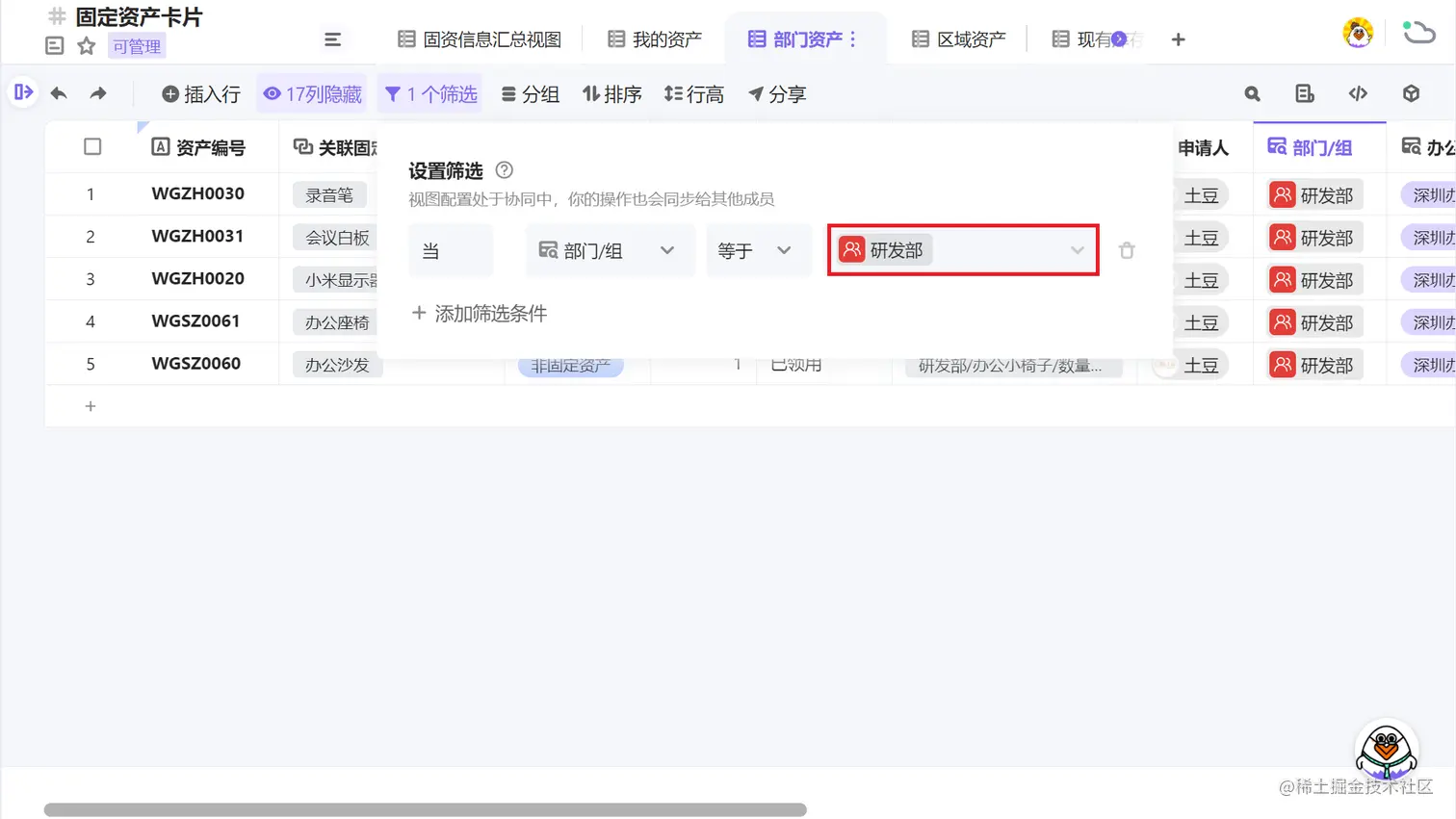
Task: Click the undo arrow
Action: click(x=59, y=93)
